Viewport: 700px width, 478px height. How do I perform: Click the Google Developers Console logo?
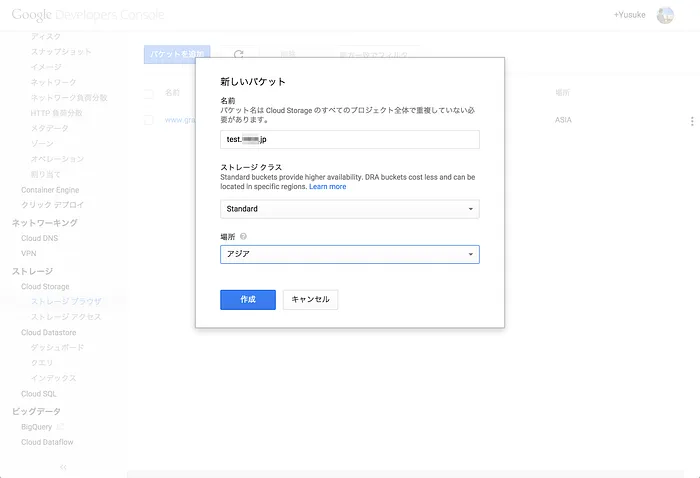(x=88, y=15)
